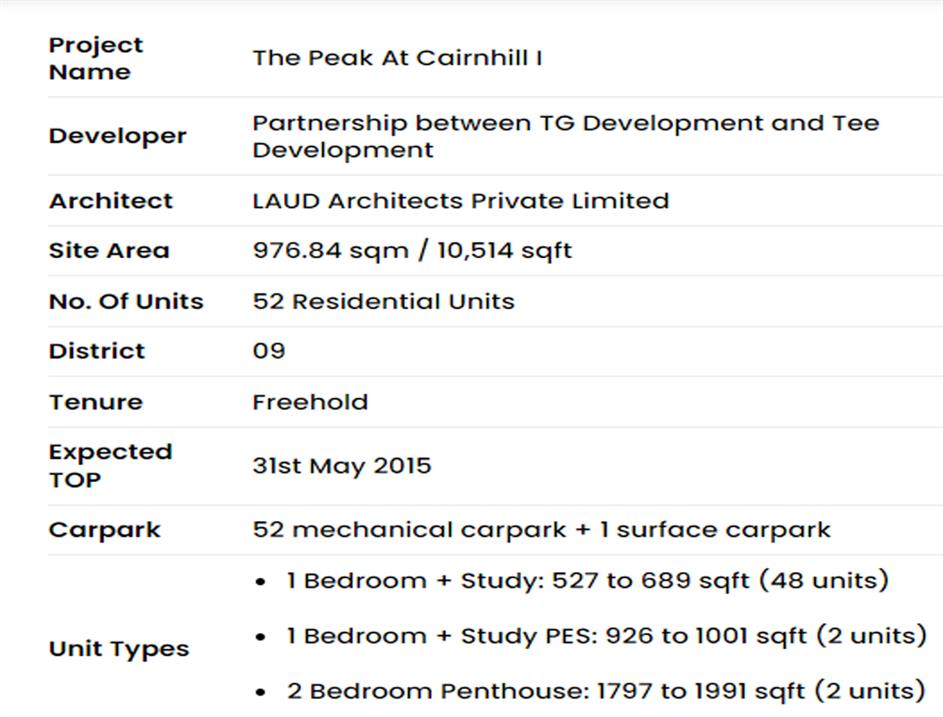Screen dimensions: 943x717
Task: Click the 52 mechanical carpark value
Action: (541, 530)
